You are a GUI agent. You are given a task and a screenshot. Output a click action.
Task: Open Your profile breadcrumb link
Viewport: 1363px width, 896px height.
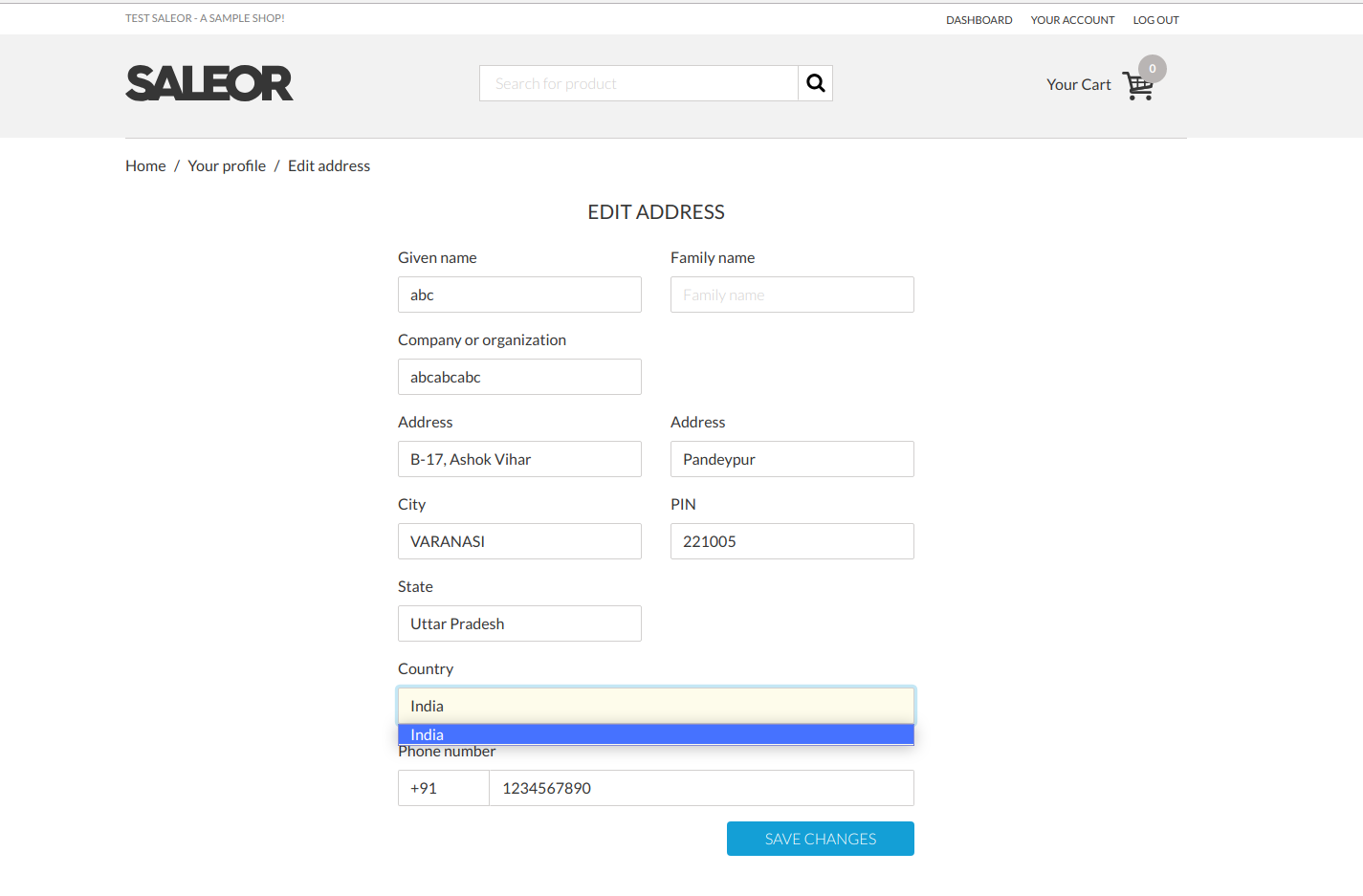click(x=227, y=165)
